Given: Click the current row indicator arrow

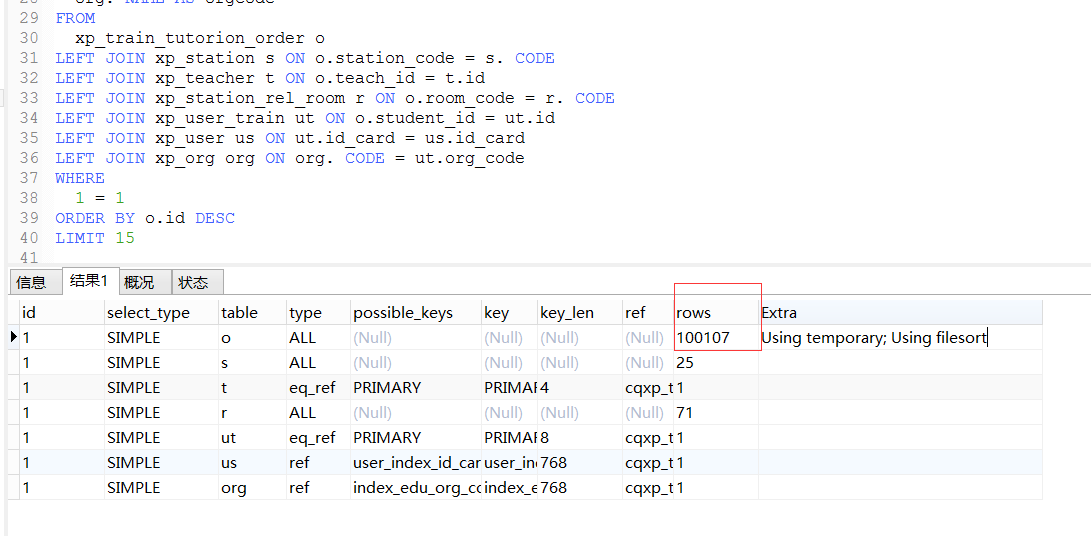Looking at the screenshot, I should (14, 338).
